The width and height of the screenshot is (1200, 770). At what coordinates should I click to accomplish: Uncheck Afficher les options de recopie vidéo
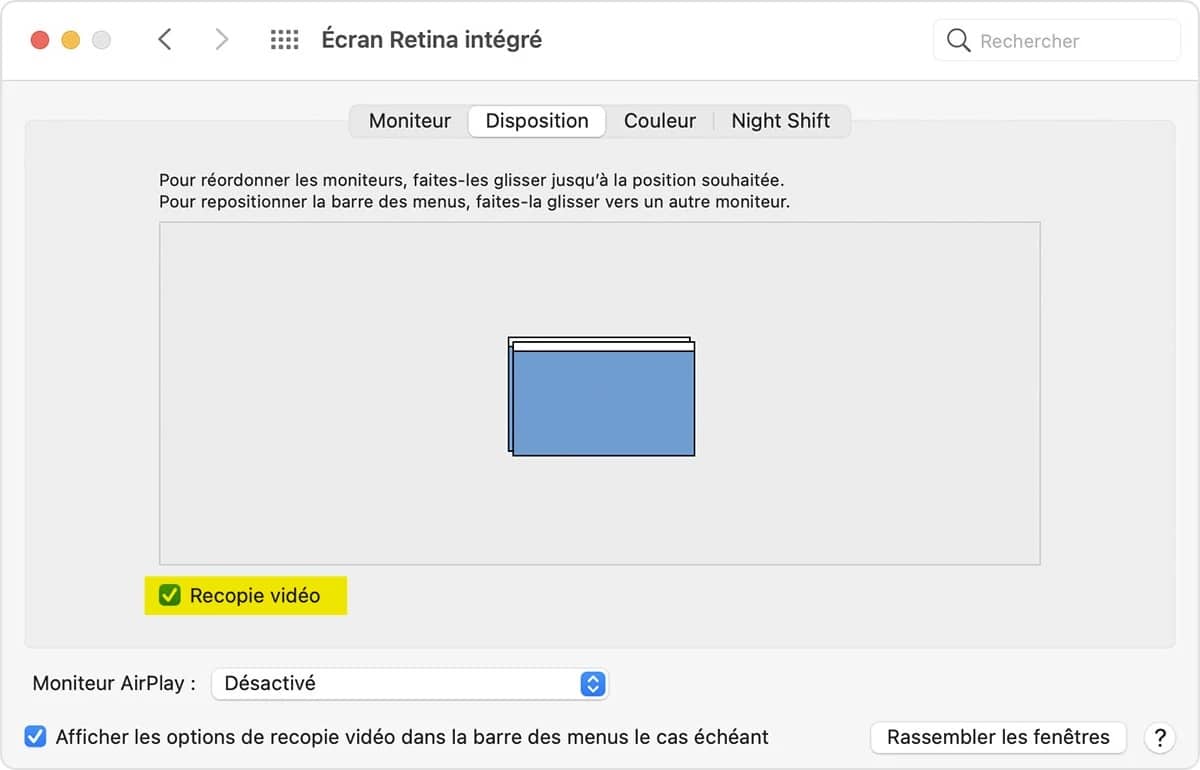point(35,737)
